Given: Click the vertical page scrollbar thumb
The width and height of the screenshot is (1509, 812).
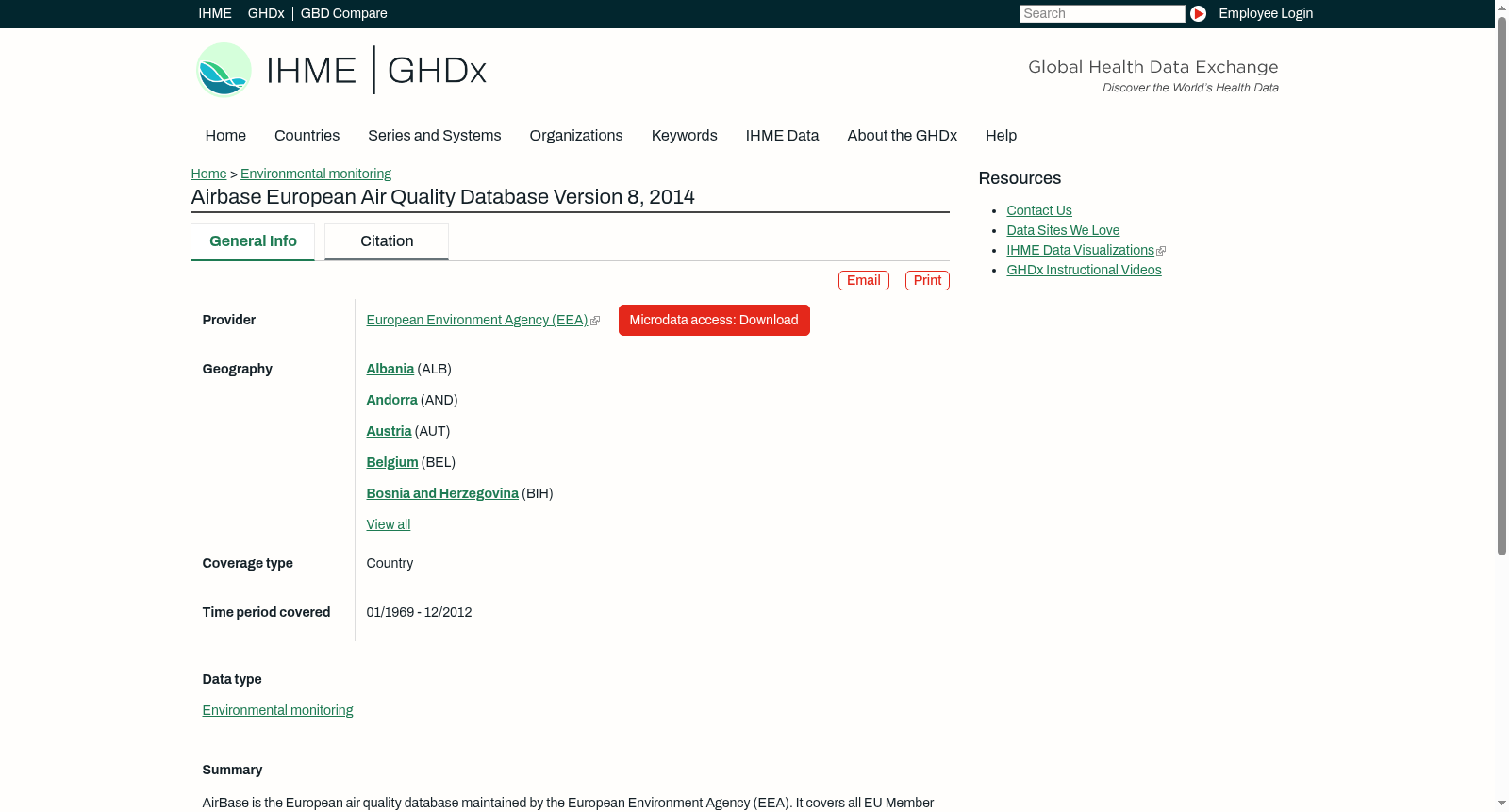Looking at the screenshot, I should pyautogui.click(x=1501, y=285).
